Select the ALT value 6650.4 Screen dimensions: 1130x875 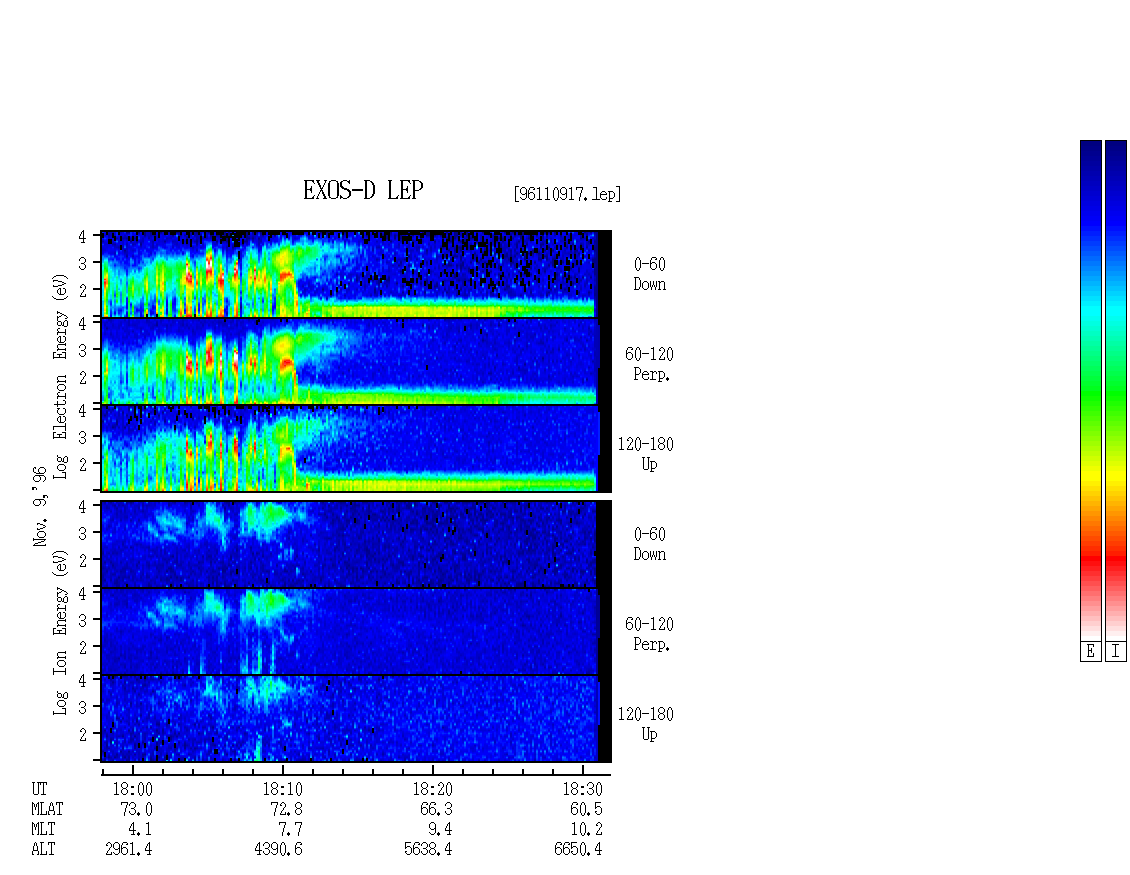578,850
